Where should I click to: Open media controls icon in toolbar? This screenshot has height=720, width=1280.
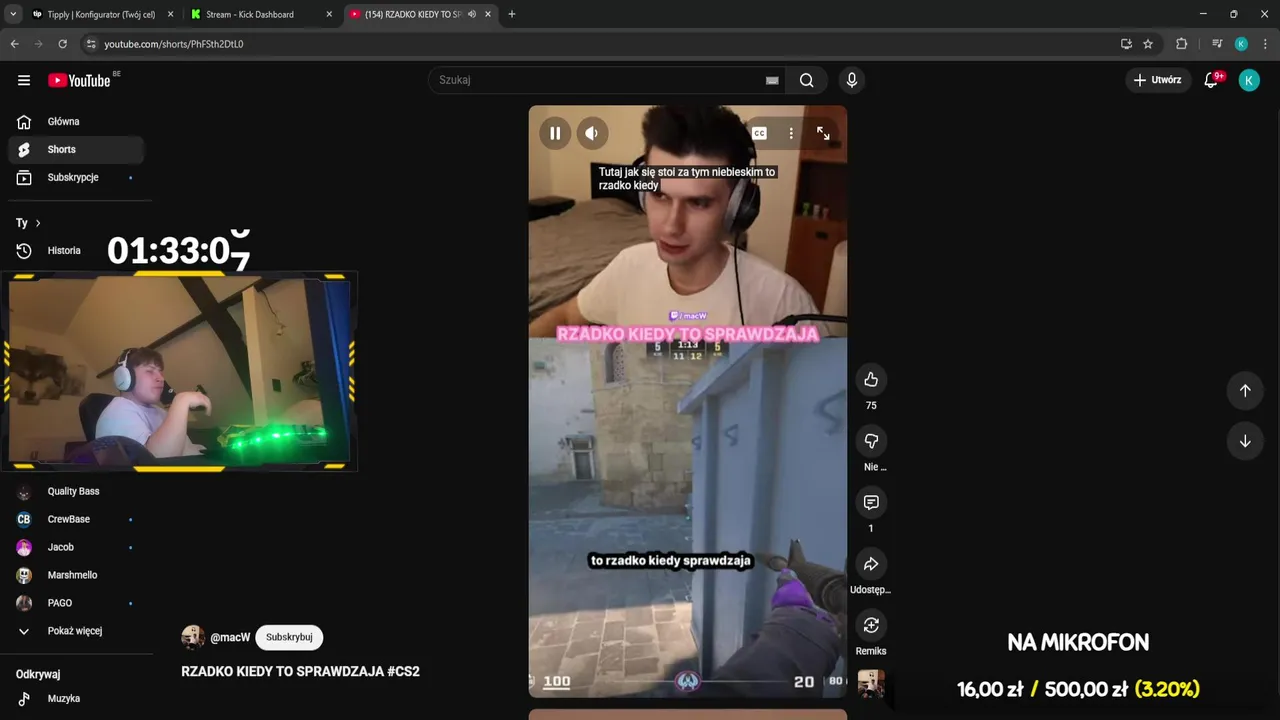pyautogui.click(x=1217, y=44)
